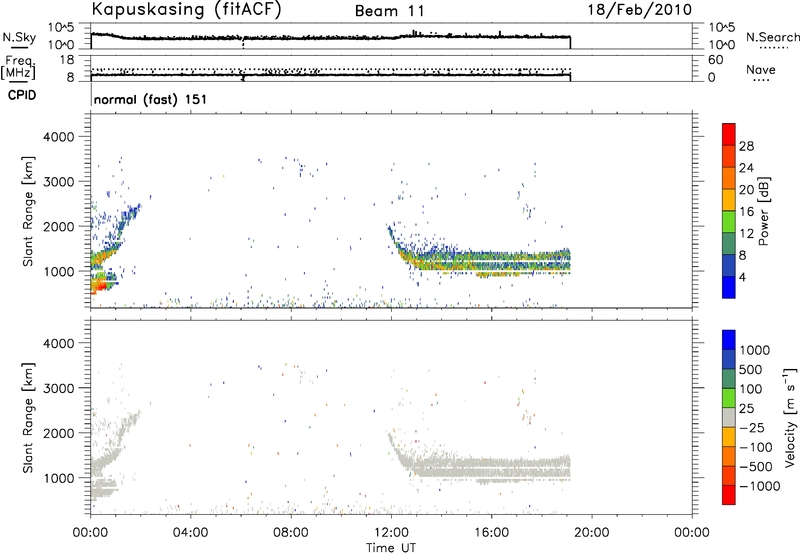
Task: Click 'Slant Range [km]' label of the velocity panel
Action: [x=28, y=418]
